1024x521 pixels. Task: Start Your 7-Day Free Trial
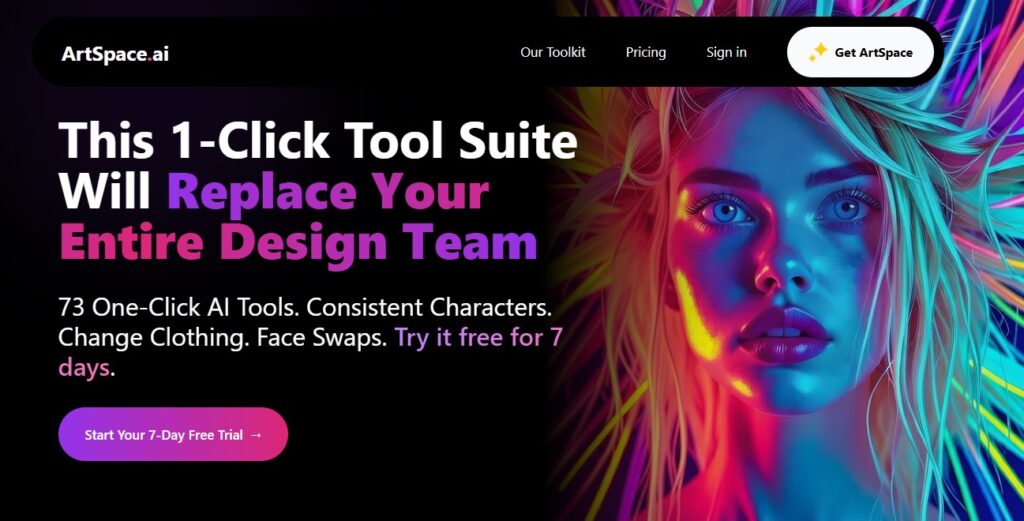(x=173, y=434)
